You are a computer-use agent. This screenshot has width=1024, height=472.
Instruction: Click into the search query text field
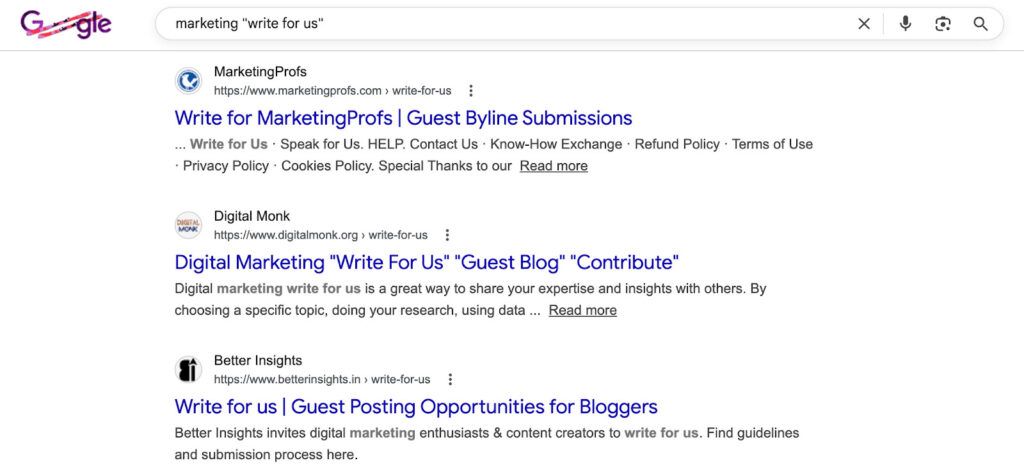click(x=500, y=24)
